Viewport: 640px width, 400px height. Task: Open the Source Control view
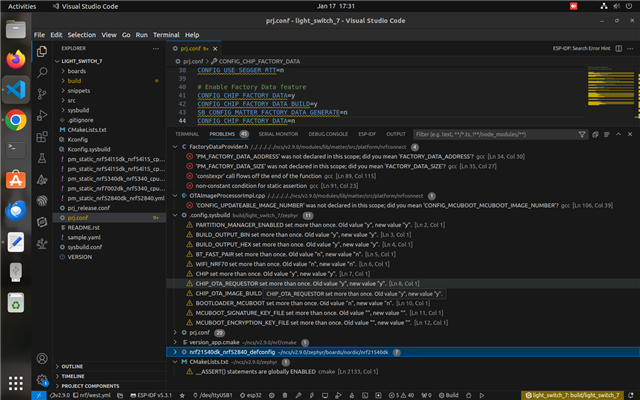pyautogui.click(x=42, y=94)
